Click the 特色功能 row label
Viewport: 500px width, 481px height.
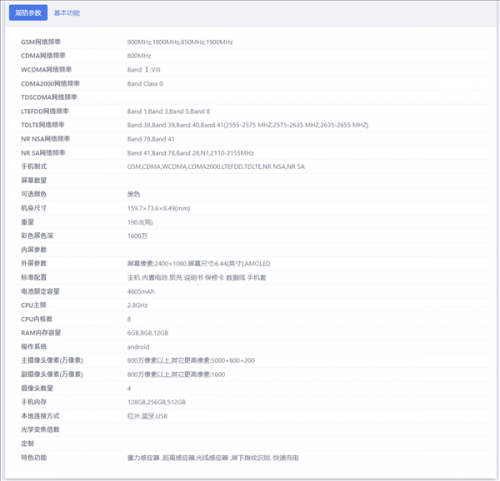point(34,457)
